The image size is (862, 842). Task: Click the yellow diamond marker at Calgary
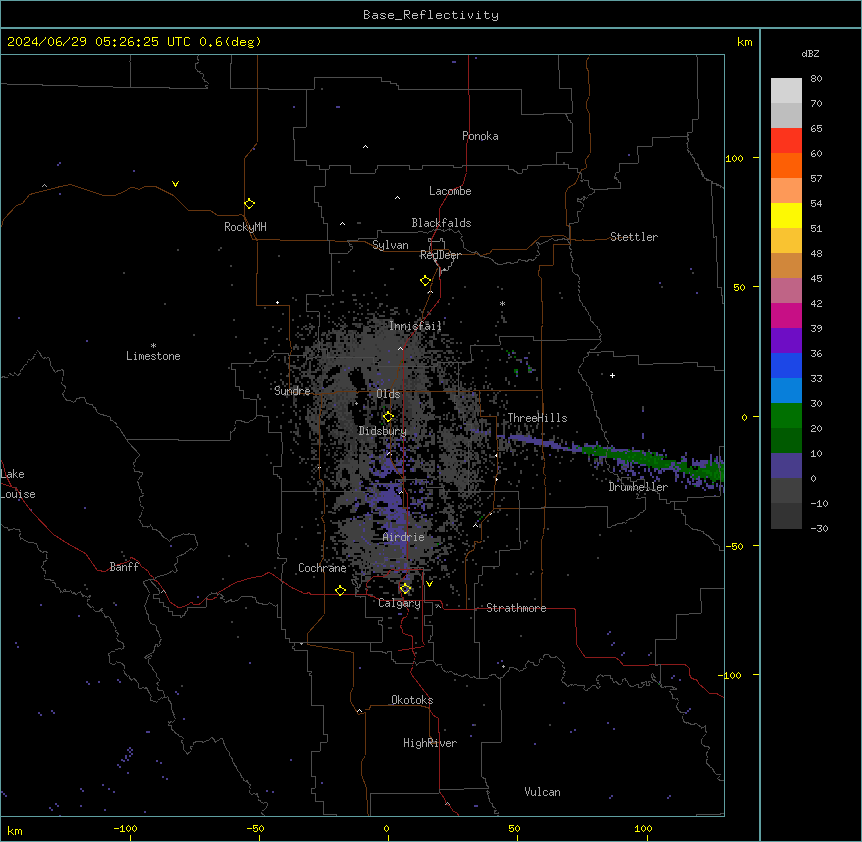[405, 589]
